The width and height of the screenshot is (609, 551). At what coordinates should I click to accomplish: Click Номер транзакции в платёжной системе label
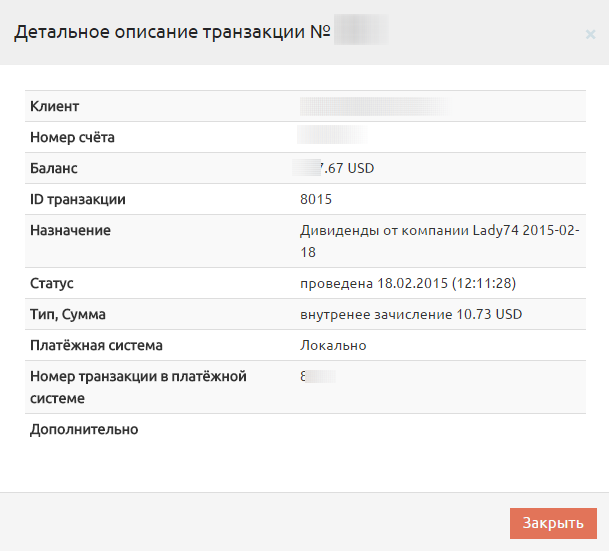coord(138,387)
